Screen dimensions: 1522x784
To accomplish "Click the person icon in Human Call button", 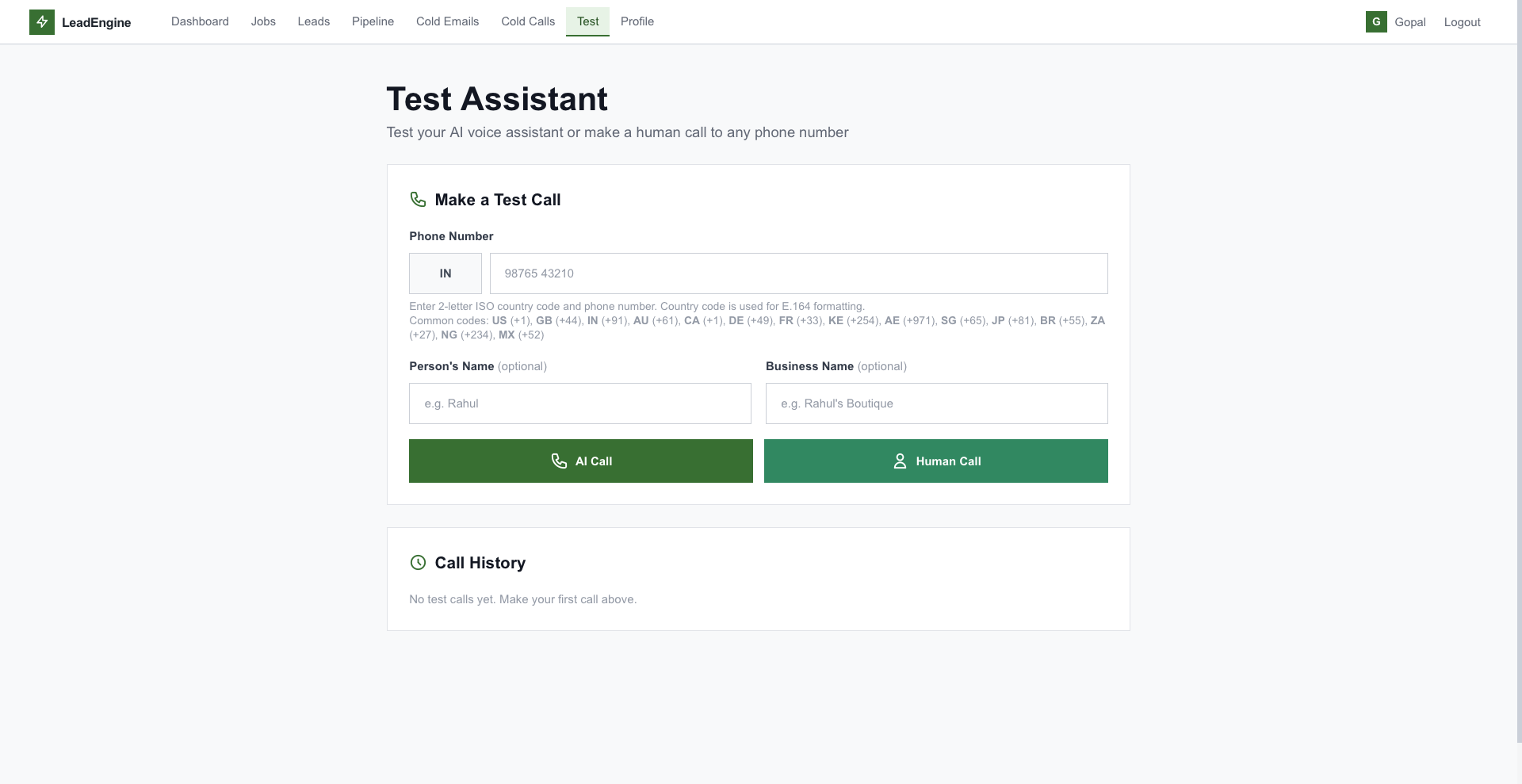I will [900, 461].
